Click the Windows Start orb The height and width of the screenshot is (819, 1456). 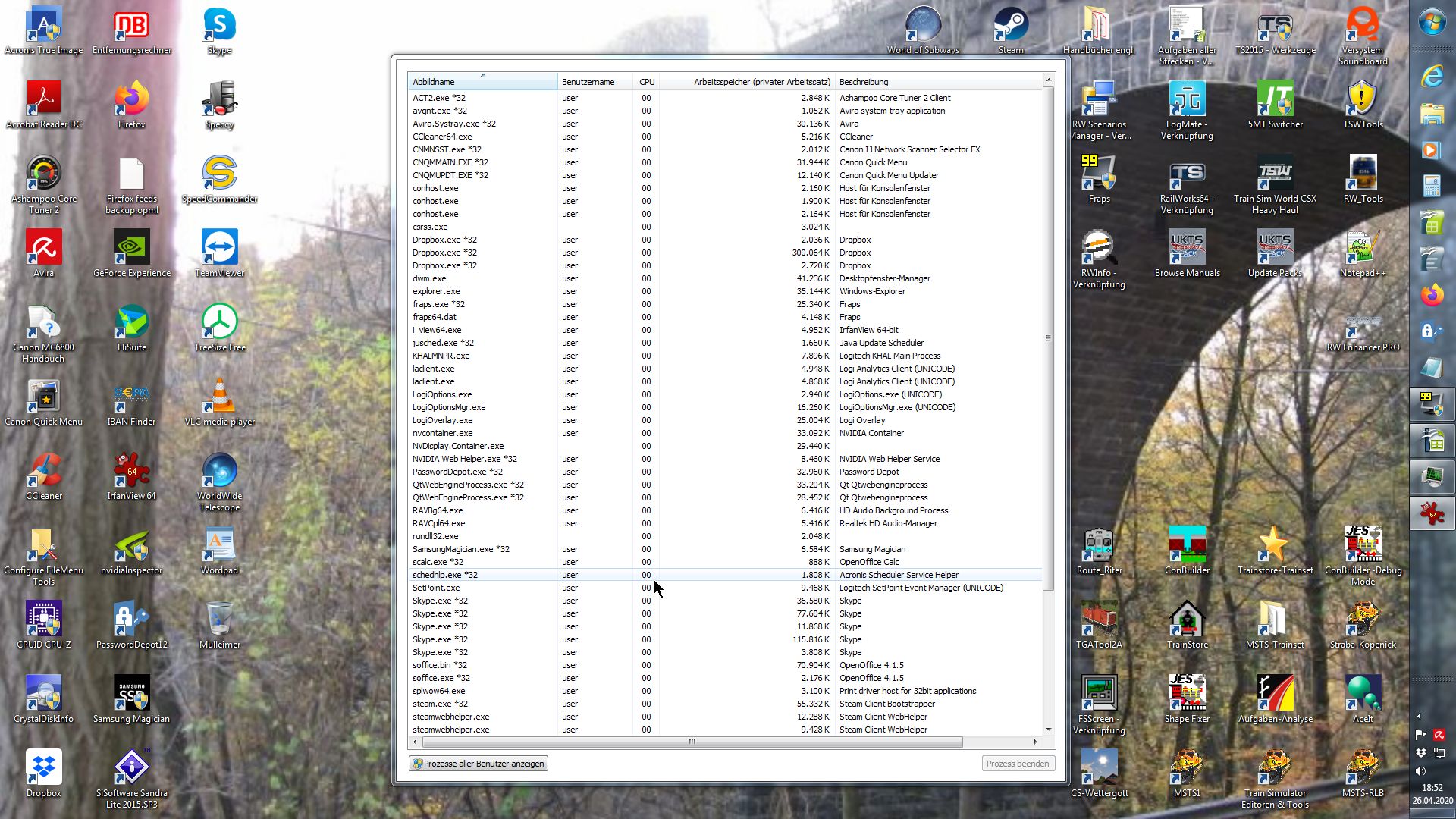pyautogui.click(x=1432, y=23)
